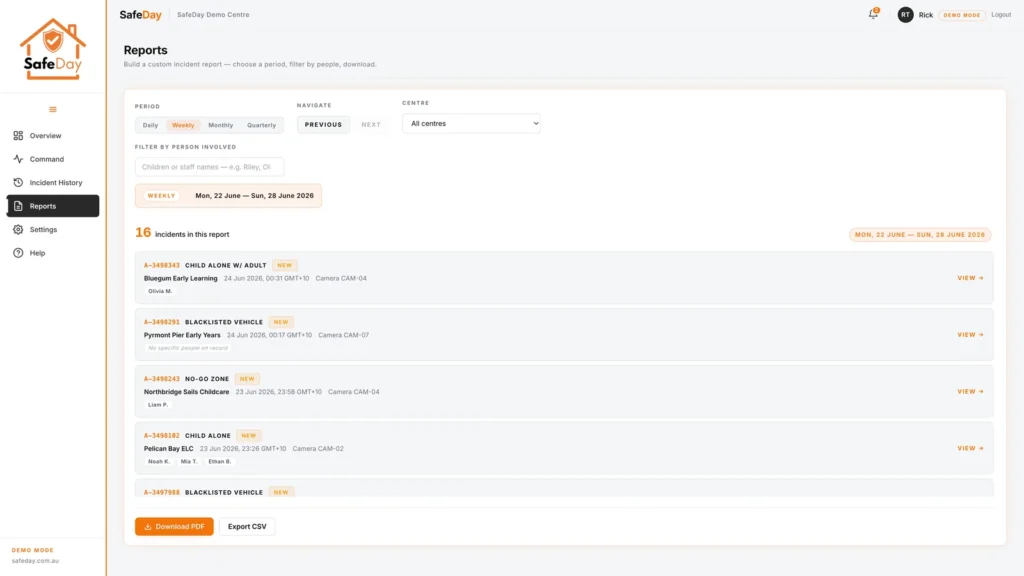Select Reports in the sidebar
Image resolution: width=1024 pixels, height=576 pixels.
tap(53, 206)
